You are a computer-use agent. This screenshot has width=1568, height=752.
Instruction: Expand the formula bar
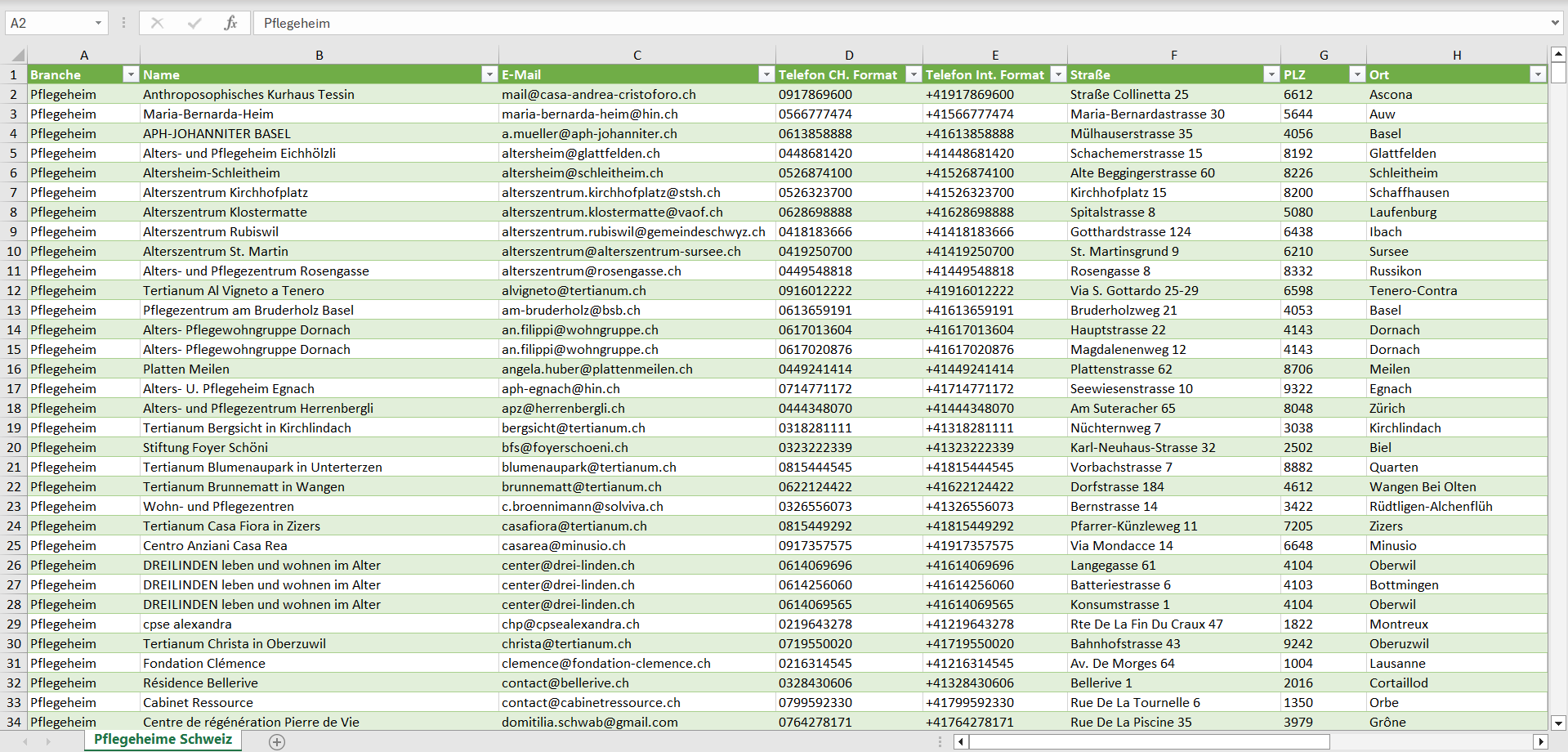coord(1555,23)
